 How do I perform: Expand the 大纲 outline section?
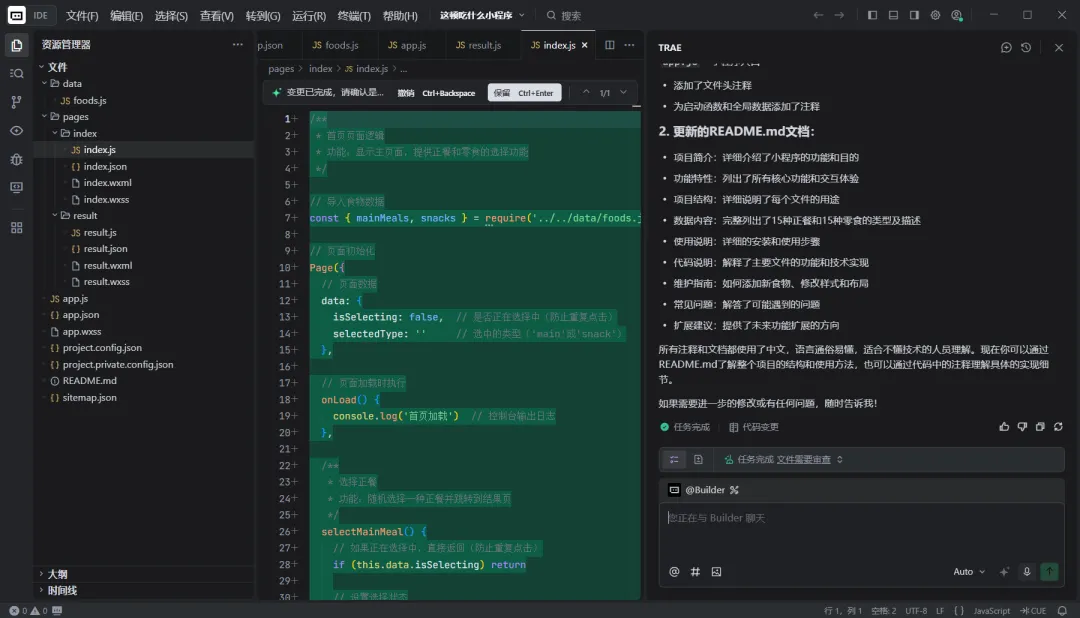pos(57,574)
